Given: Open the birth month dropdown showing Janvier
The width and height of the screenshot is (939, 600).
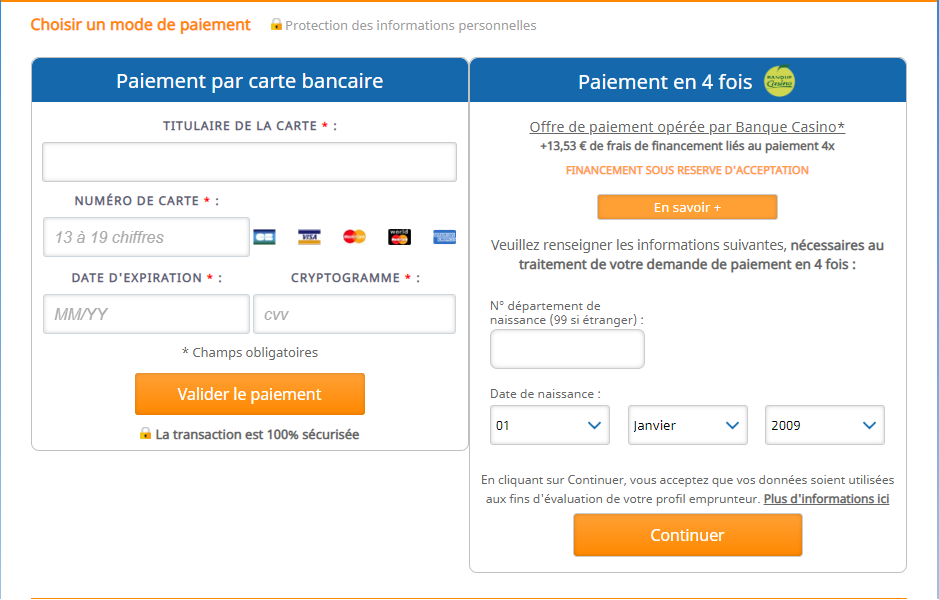Looking at the screenshot, I should 687,425.
